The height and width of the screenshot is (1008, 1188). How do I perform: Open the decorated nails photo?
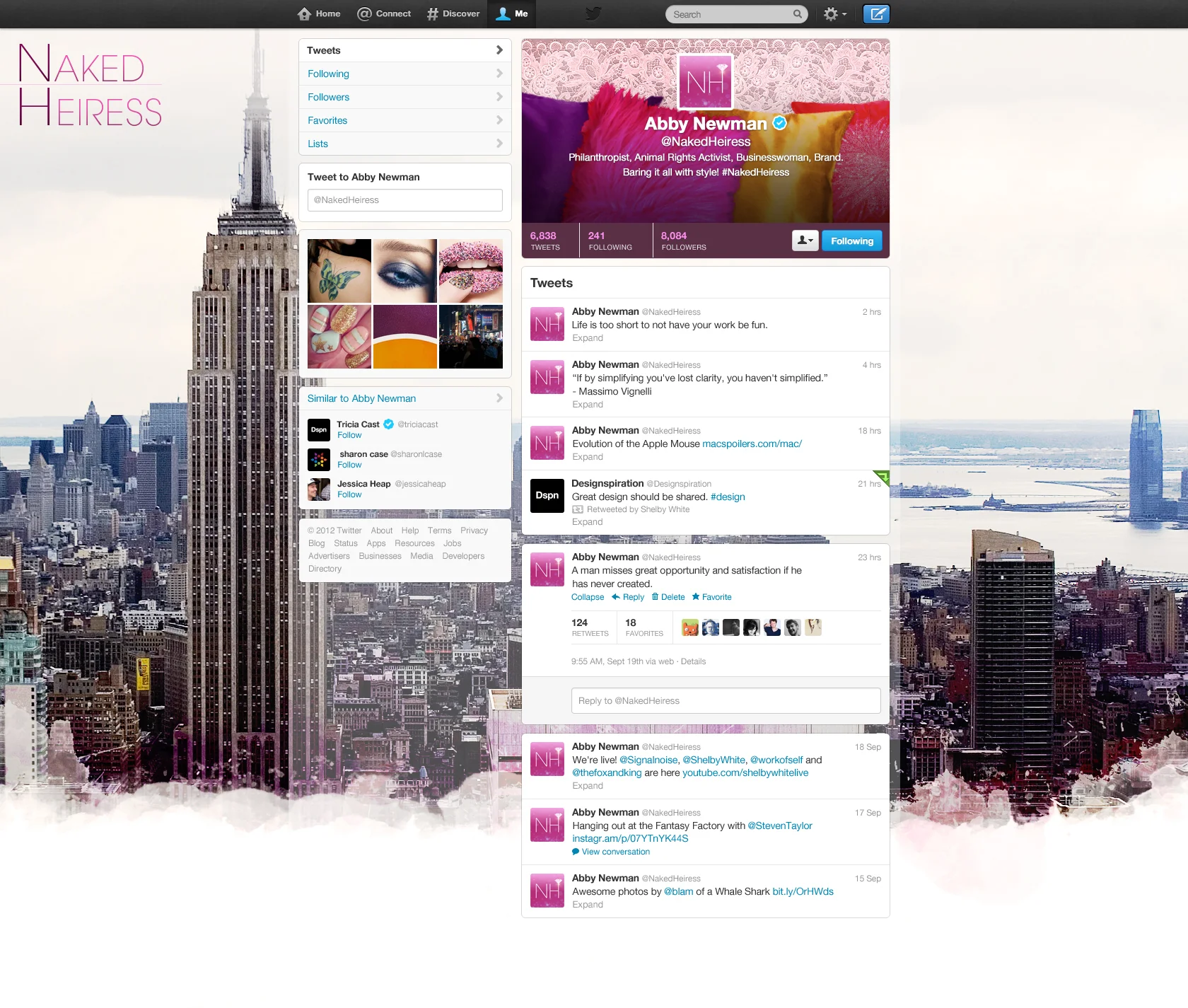click(x=339, y=337)
